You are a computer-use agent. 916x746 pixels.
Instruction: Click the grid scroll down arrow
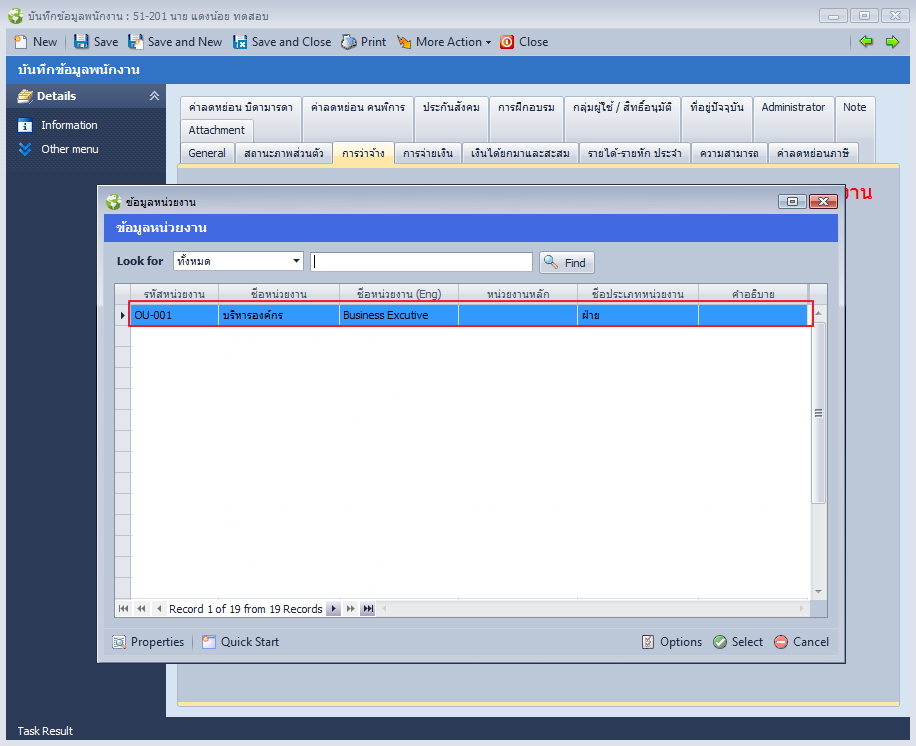coord(818,592)
